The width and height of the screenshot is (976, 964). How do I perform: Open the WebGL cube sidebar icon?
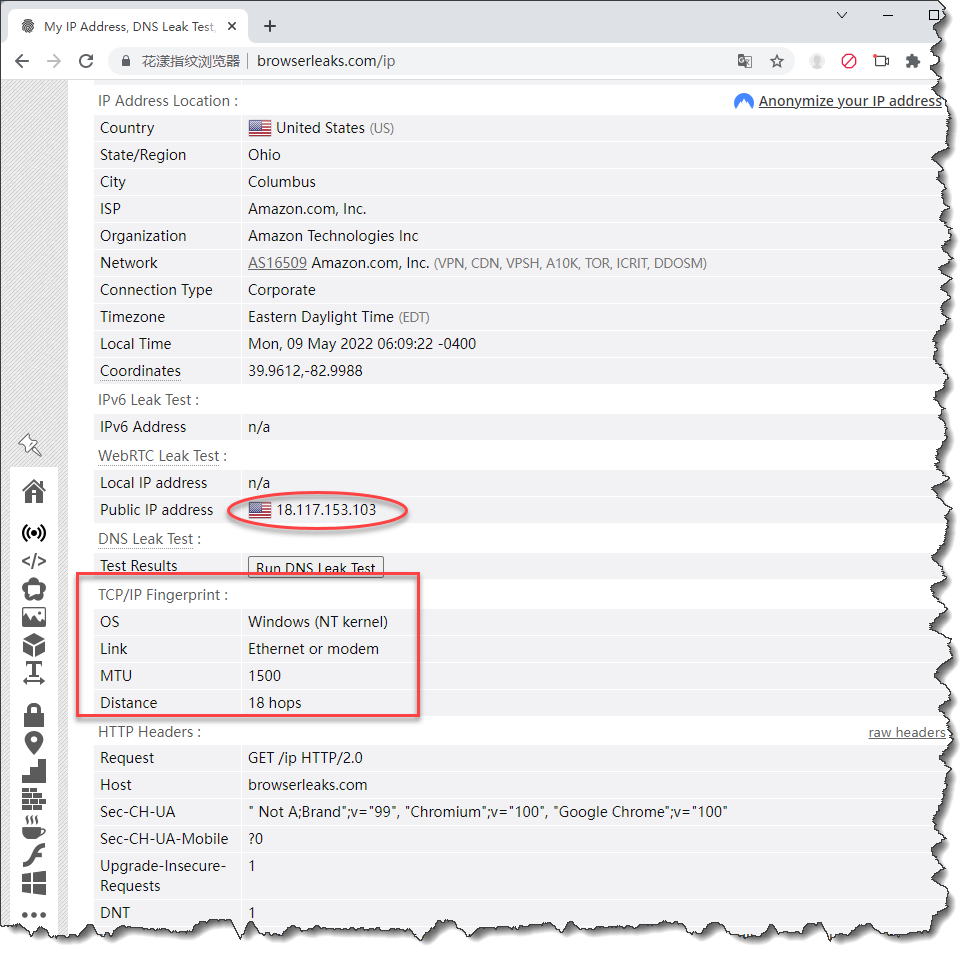coord(34,645)
